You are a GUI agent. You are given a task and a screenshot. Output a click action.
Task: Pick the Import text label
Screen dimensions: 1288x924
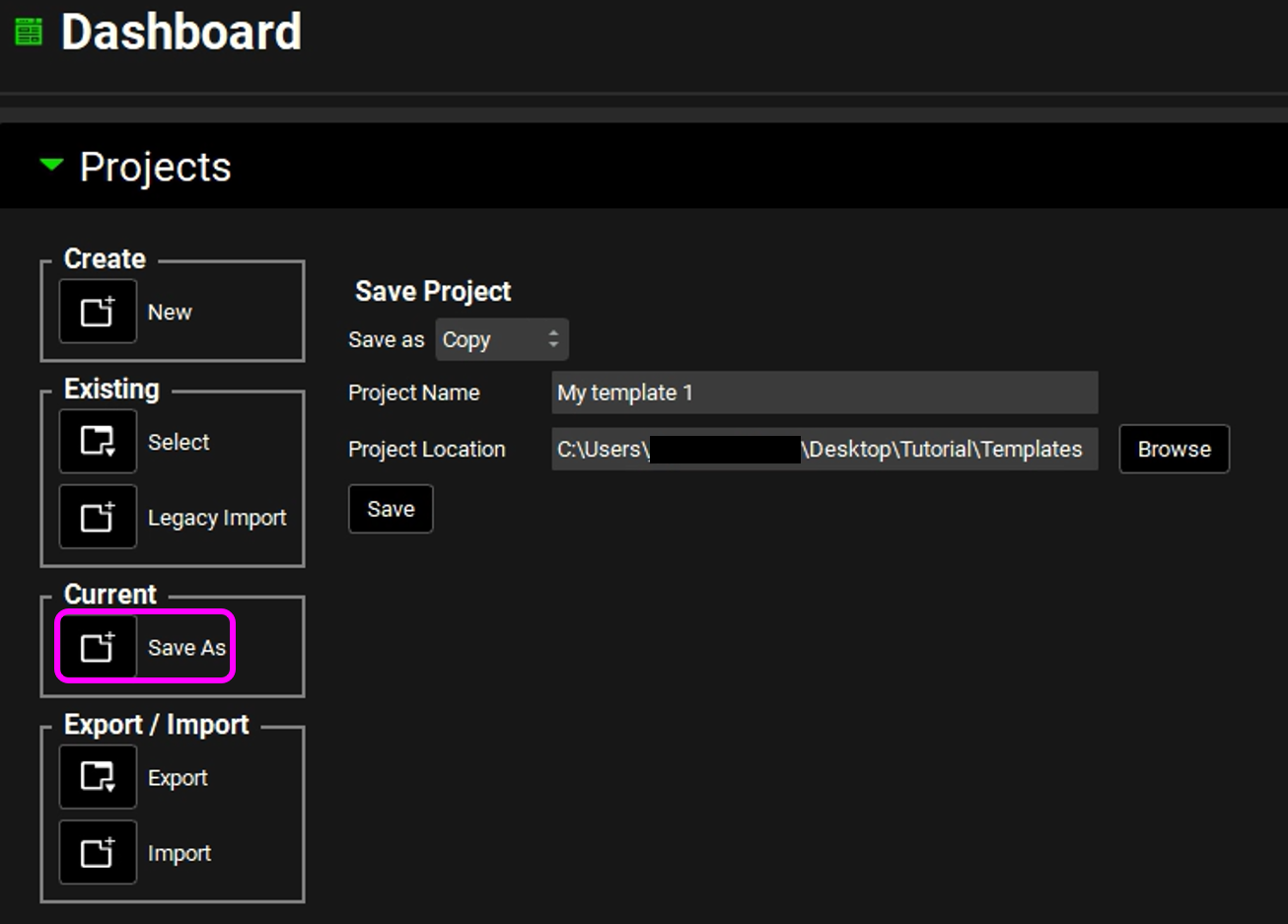(x=179, y=854)
